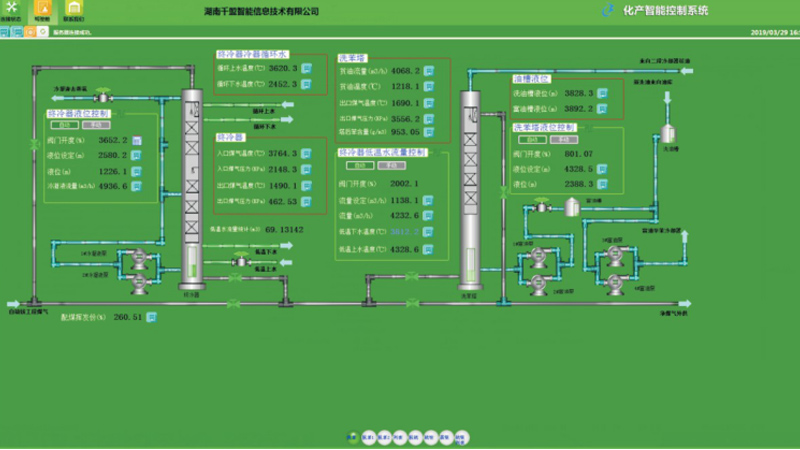Select the first green page button at bottom
800x450 pixels.
coord(351,437)
